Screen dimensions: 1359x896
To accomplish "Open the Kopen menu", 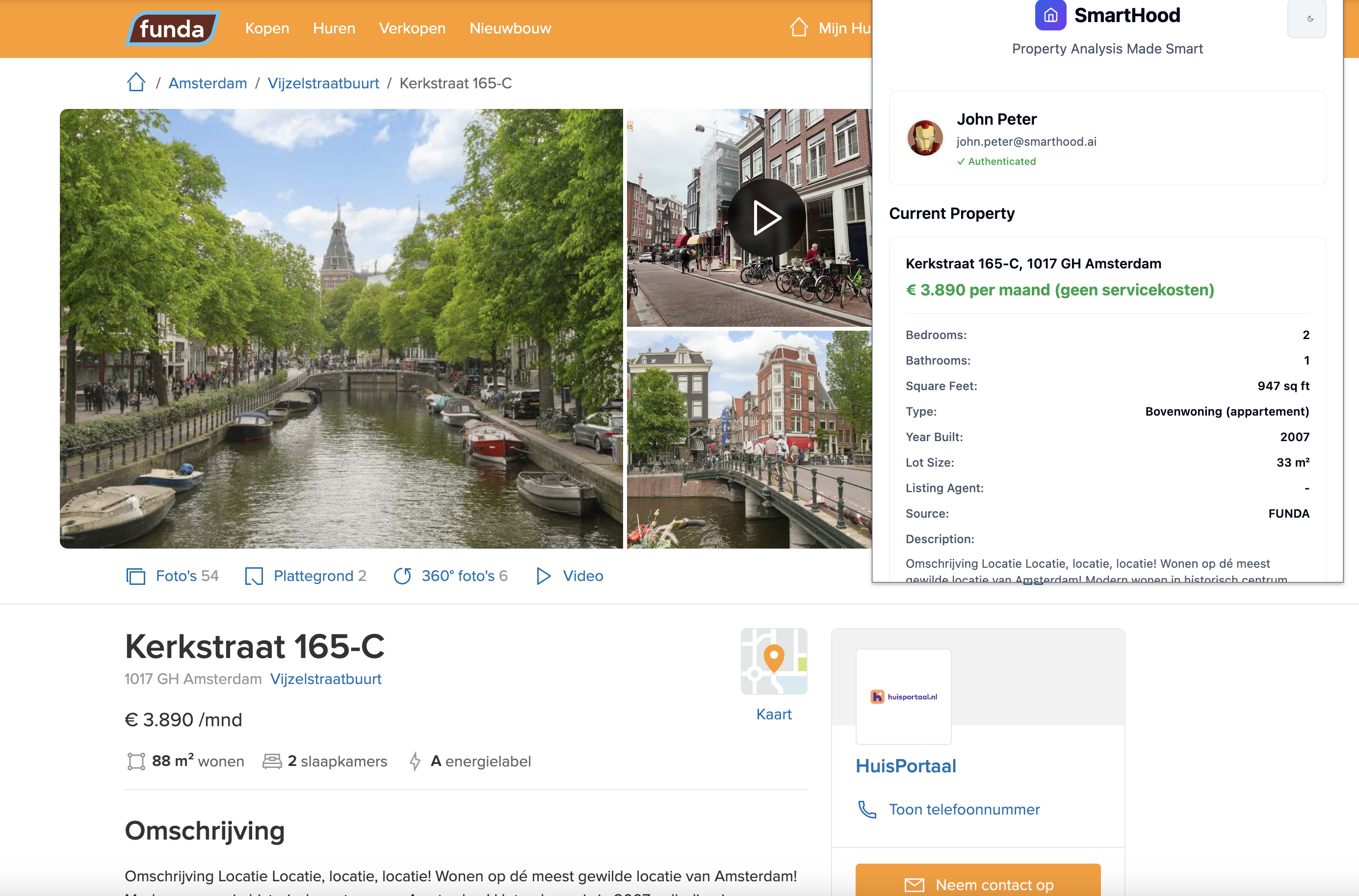I will (x=267, y=28).
